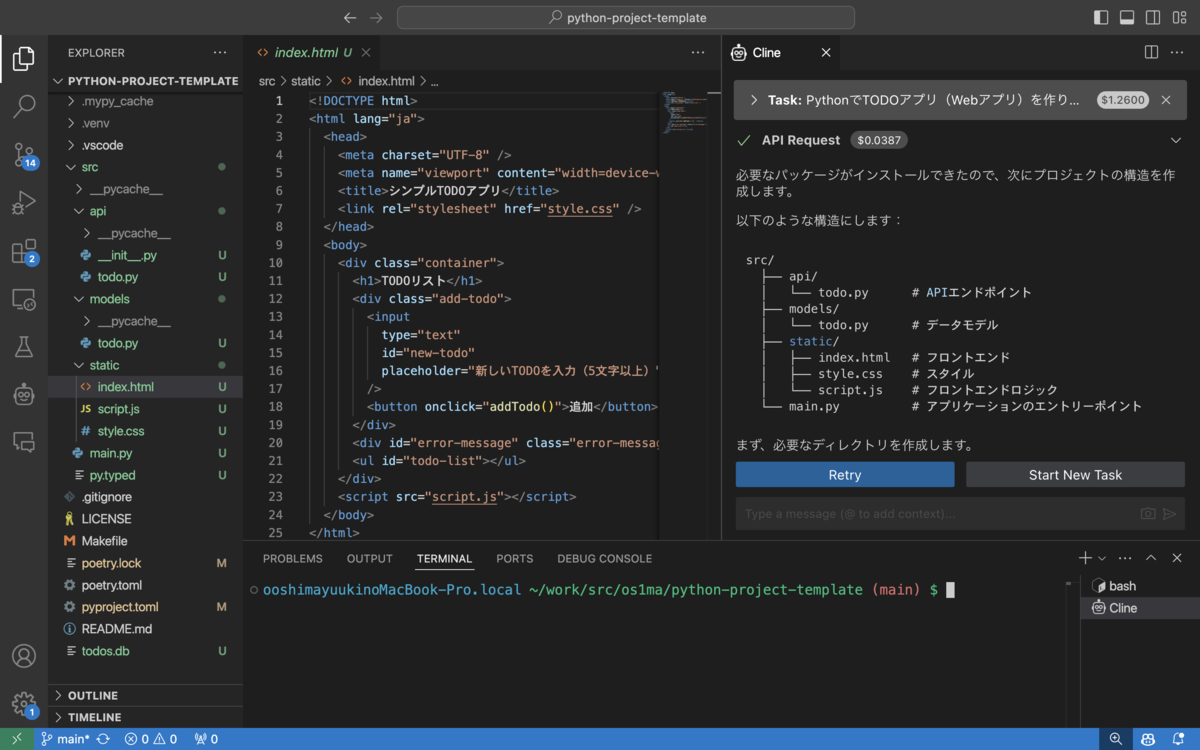Maximize the terminal panel with up chevron
1200x750 pixels.
tap(1151, 558)
